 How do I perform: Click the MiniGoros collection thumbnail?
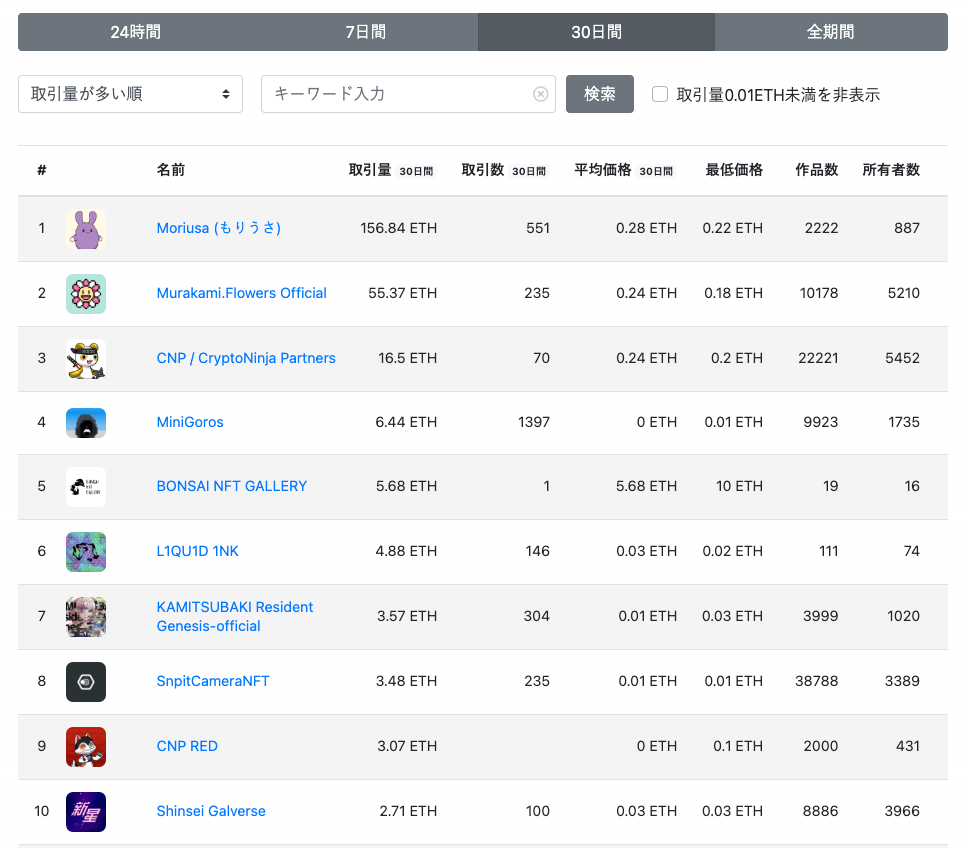click(86, 423)
